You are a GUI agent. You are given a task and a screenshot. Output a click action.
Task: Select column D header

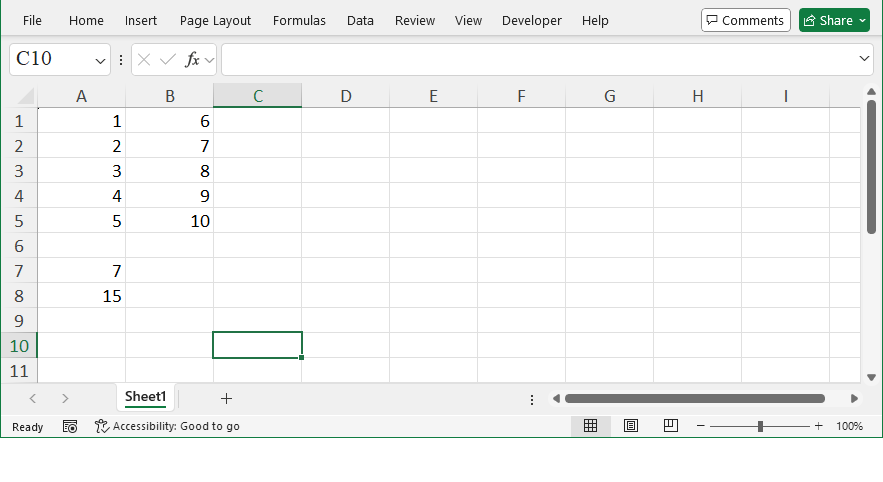tap(346, 96)
